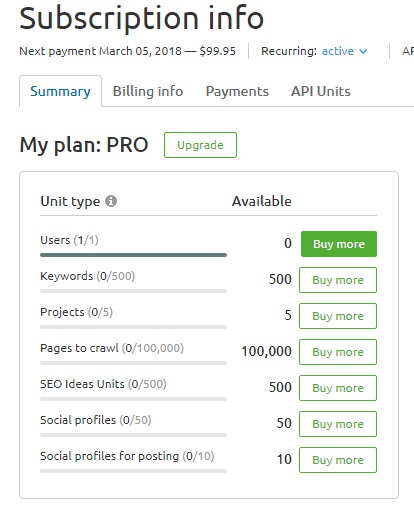
Task: Click the chevron next to active
Action: click(x=363, y=51)
